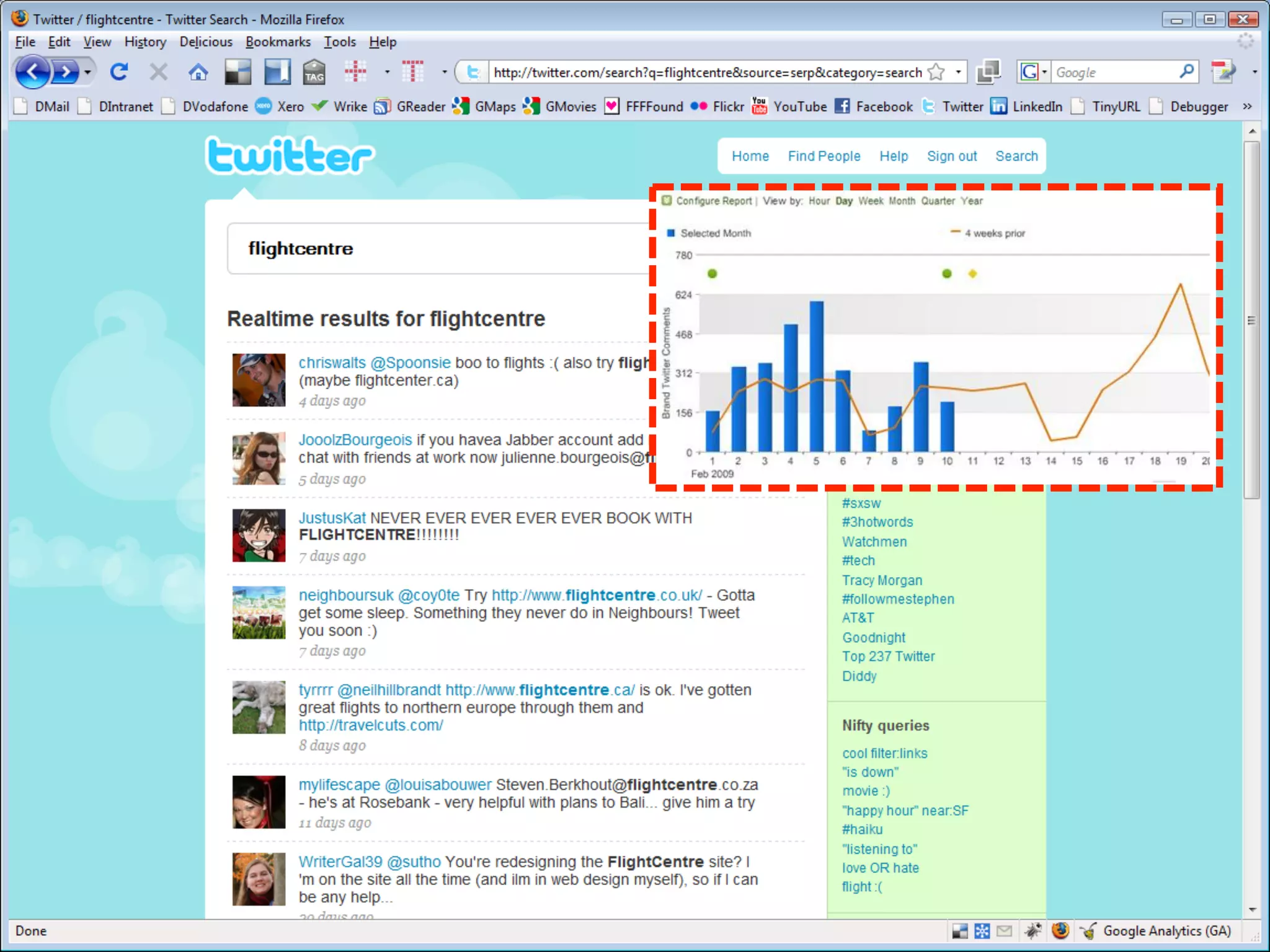Click the browser Forward arrow button
Viewport: 1270px width, 952px height.
click(65, 73)
